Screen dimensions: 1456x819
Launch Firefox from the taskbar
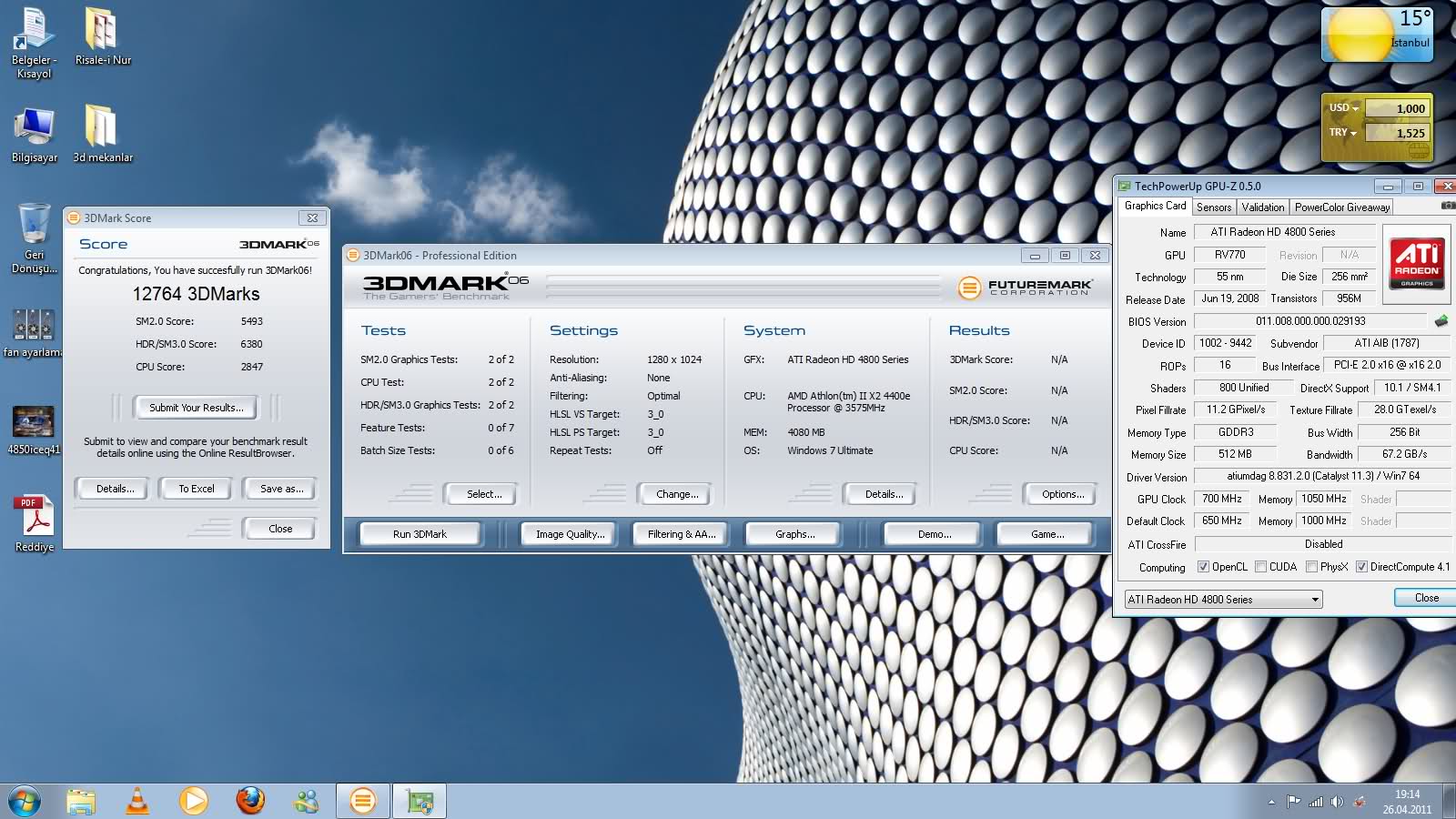(x=250, y=801)
